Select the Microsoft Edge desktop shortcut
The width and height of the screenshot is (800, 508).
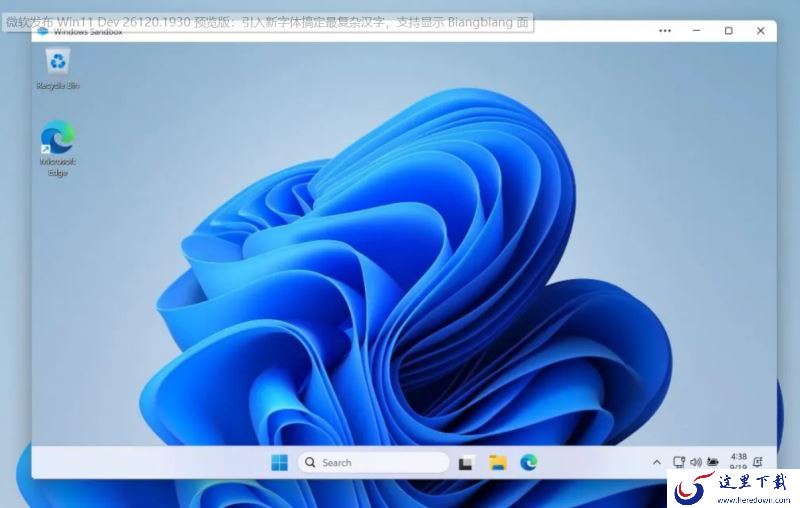(58, 148)
